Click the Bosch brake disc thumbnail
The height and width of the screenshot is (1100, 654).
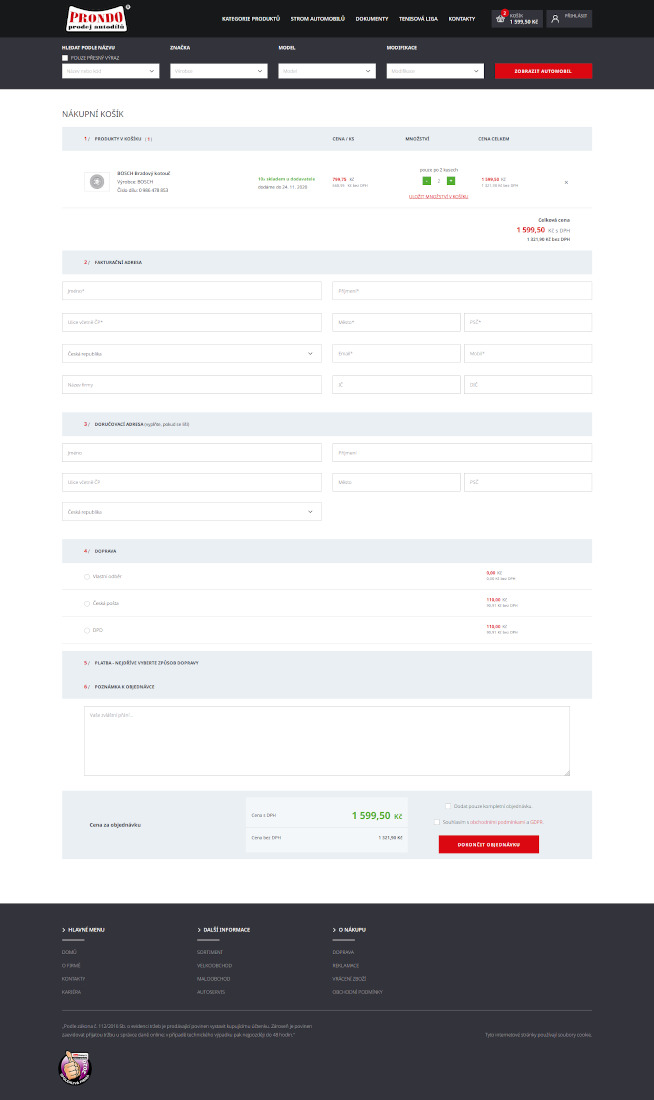[97, 182]
